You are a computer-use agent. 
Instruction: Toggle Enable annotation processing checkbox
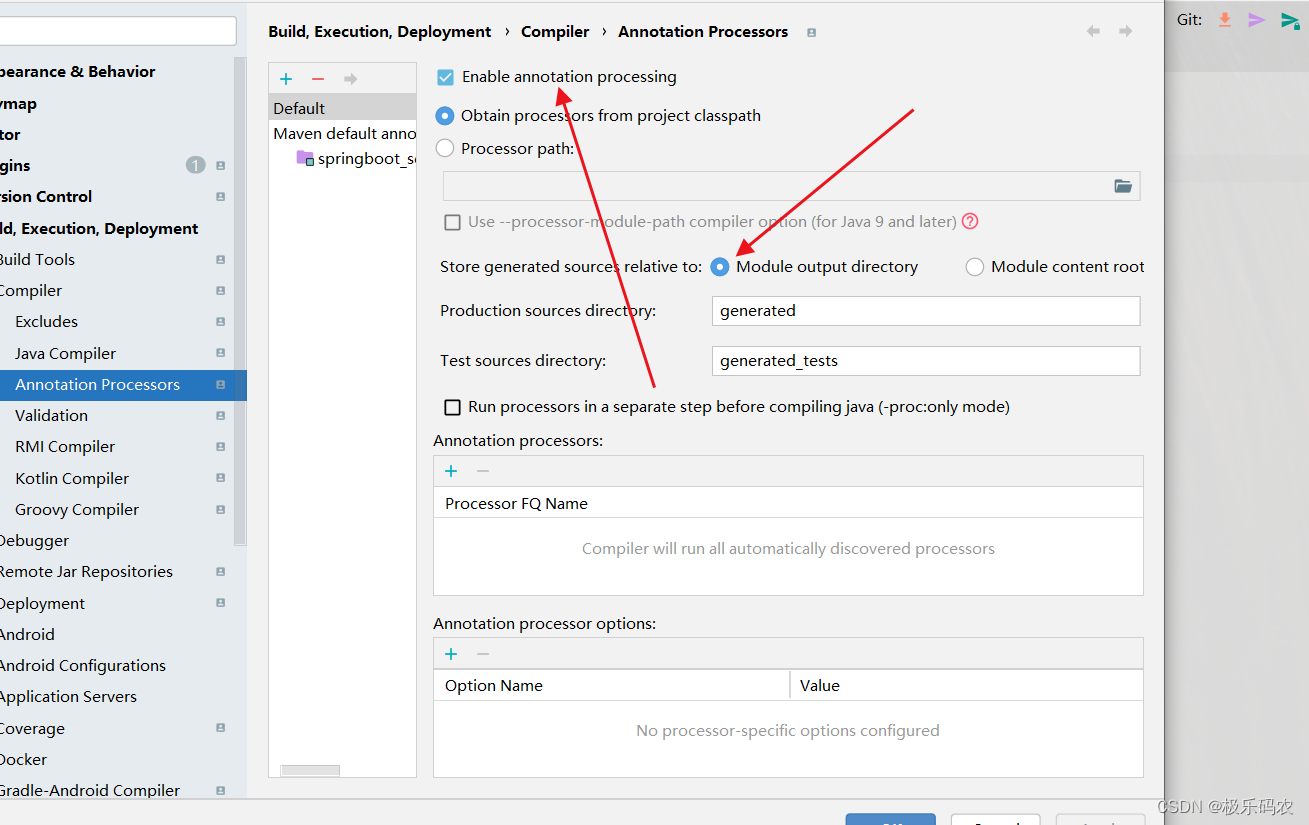point(446,77)
